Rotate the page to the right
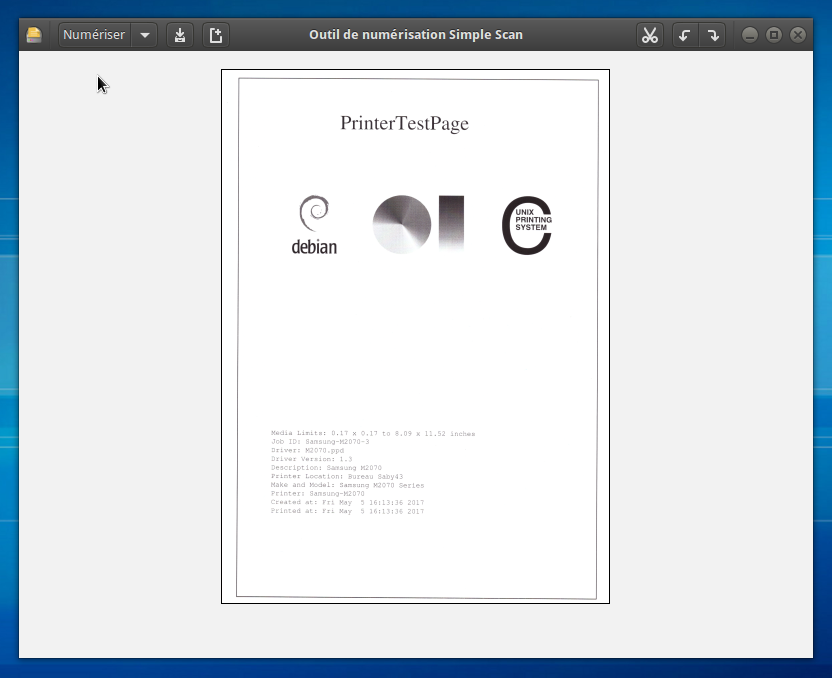The image size is (832, 678). pyautogui.click(x=712, y=35)
